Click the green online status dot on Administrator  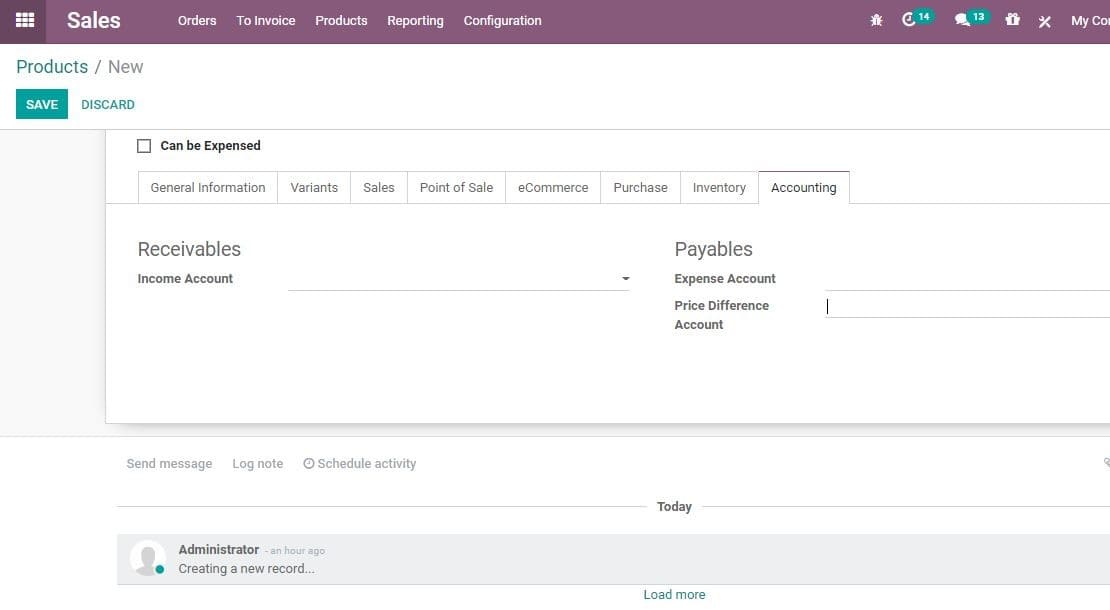click(160, 571)
